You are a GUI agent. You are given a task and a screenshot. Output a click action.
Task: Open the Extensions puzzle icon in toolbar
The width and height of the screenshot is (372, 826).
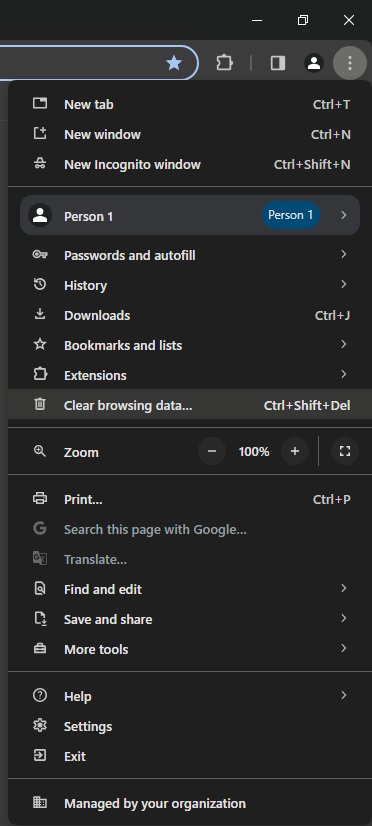pos(224,63)
